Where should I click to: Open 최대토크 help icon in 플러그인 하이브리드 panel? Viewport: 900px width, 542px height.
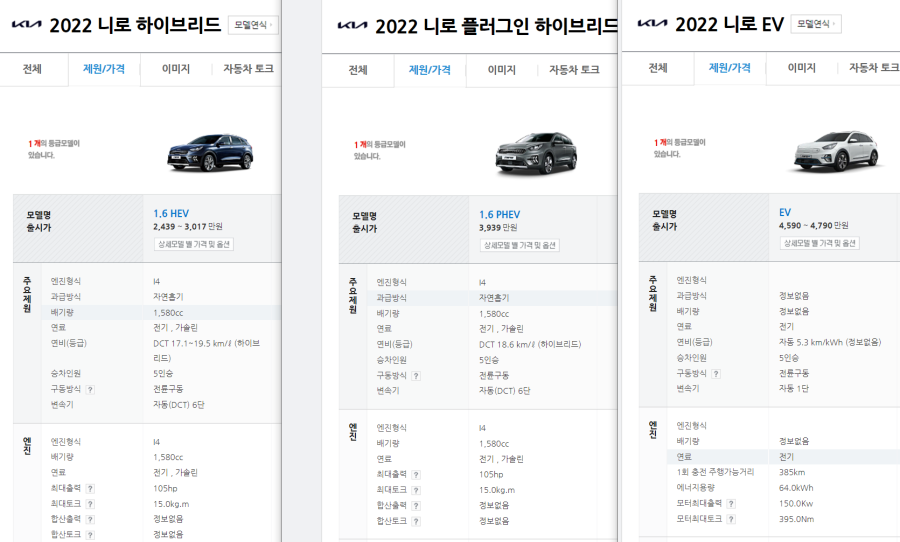click(416, 490)
